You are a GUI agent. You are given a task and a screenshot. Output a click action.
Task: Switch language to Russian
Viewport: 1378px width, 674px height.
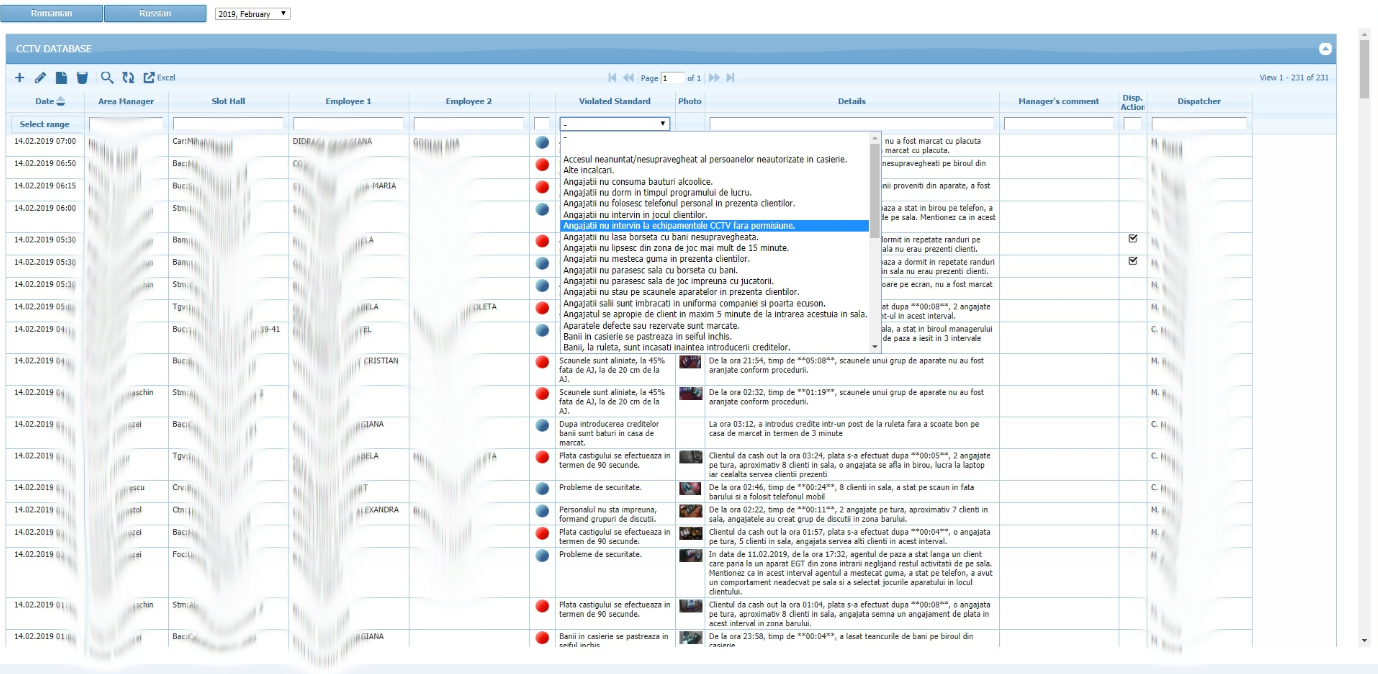(155, 14)
